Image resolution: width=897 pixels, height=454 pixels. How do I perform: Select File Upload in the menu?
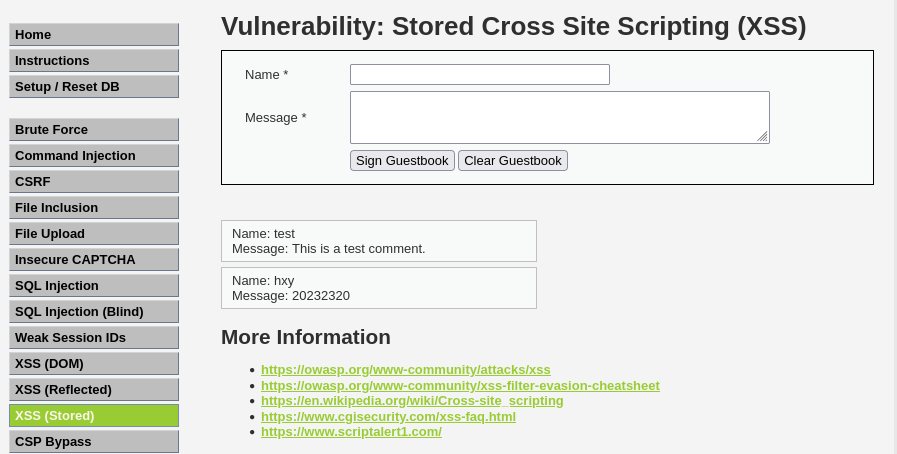tap(94, 234)
